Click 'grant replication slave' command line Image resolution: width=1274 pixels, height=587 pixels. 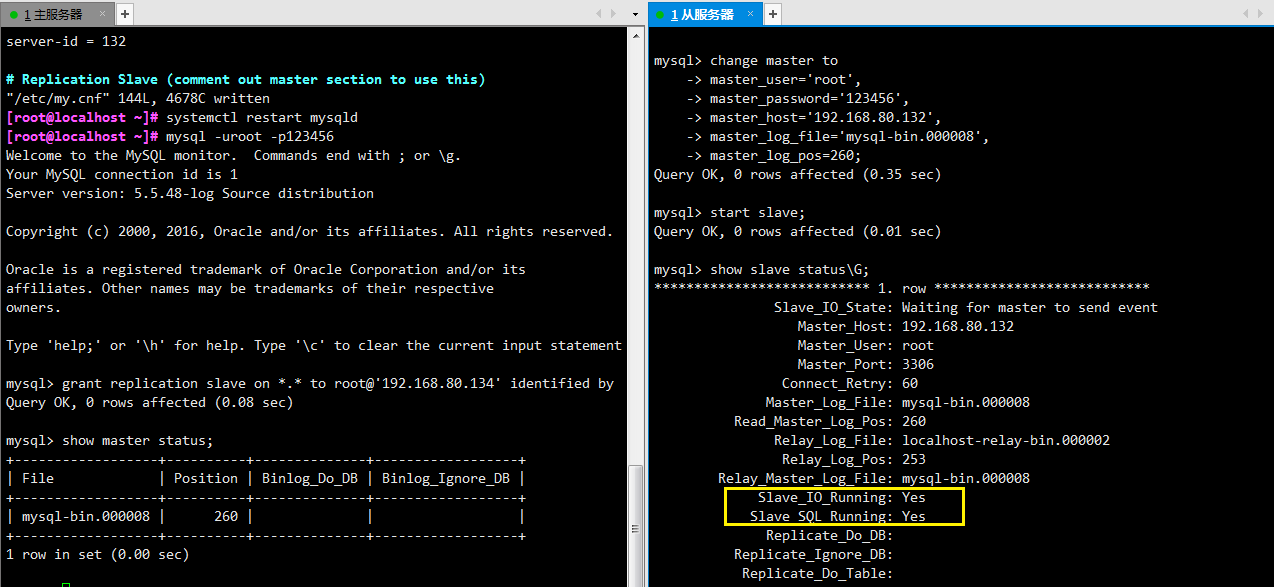tap(310, 383)
